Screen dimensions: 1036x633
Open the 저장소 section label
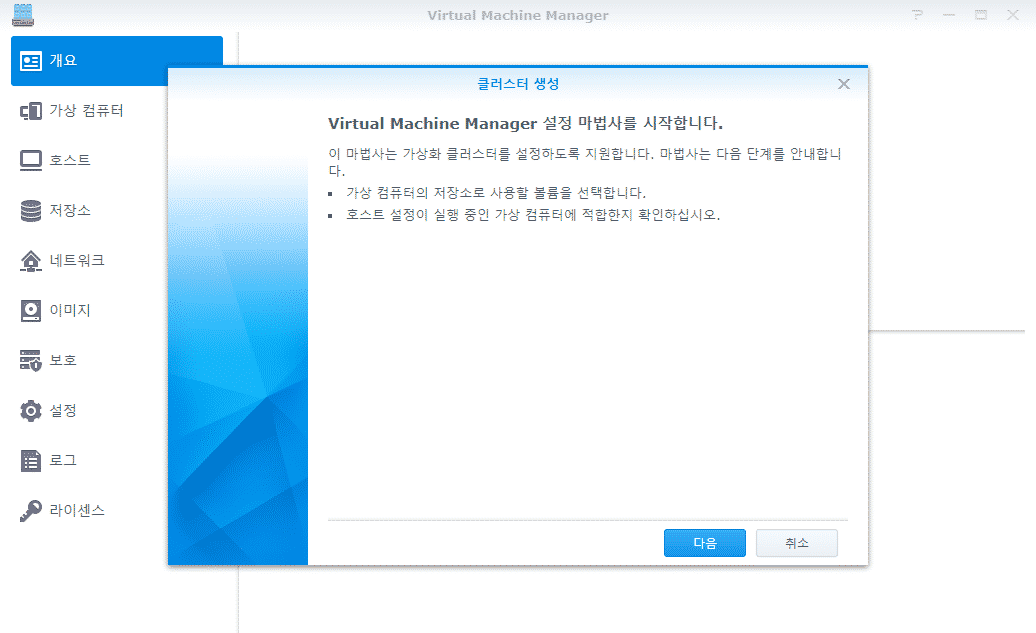coord(70,211)
